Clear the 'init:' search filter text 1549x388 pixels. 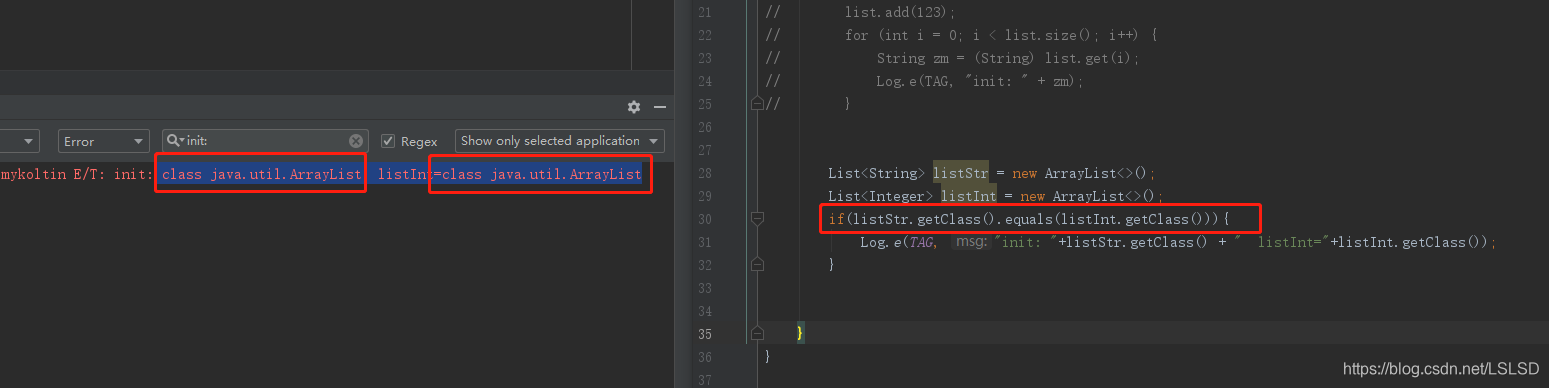(x=356, y=141)
